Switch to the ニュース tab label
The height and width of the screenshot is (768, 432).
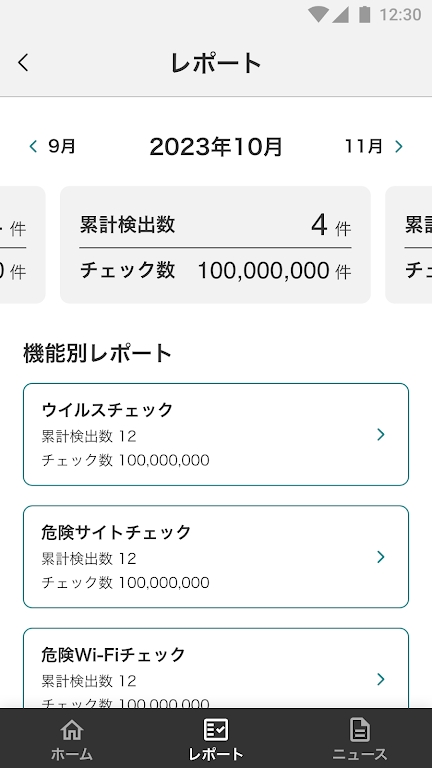coord(360,754)
